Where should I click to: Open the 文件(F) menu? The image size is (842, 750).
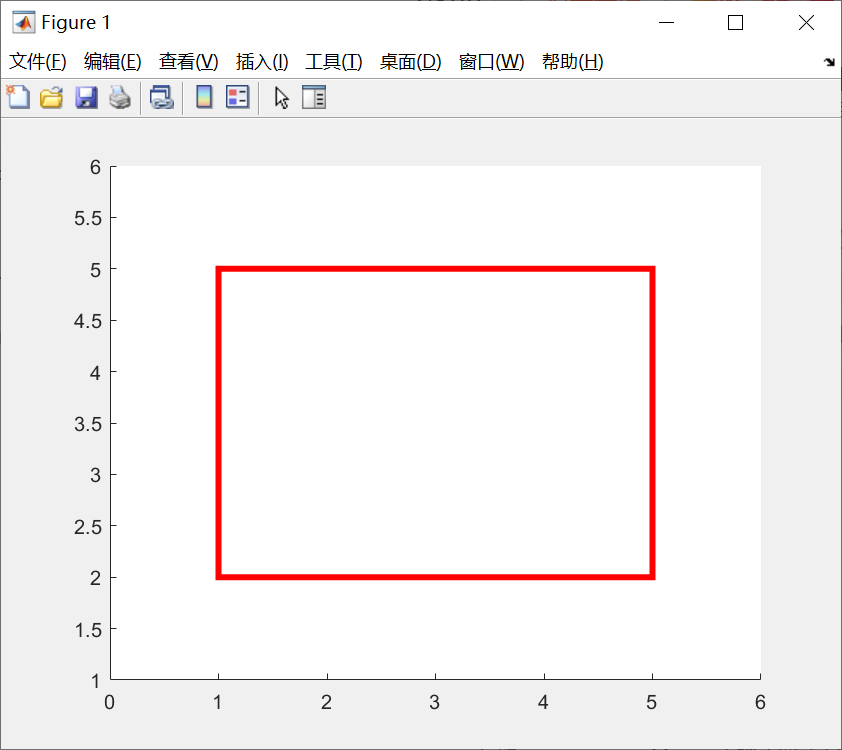tap(38, 61)
